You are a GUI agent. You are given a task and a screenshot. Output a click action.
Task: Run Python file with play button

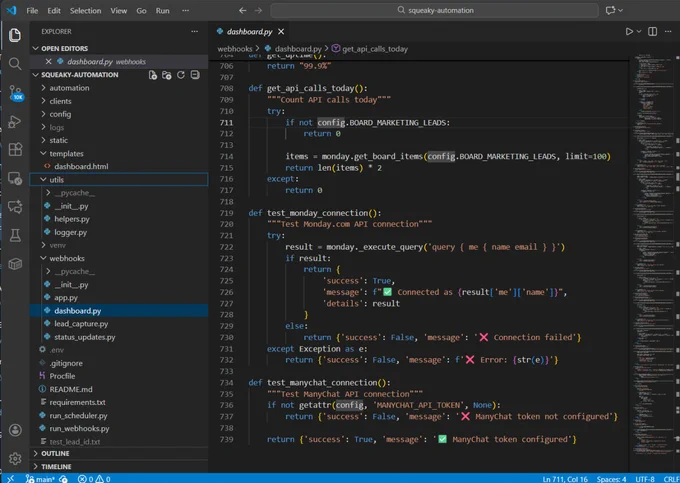[629, 32]
